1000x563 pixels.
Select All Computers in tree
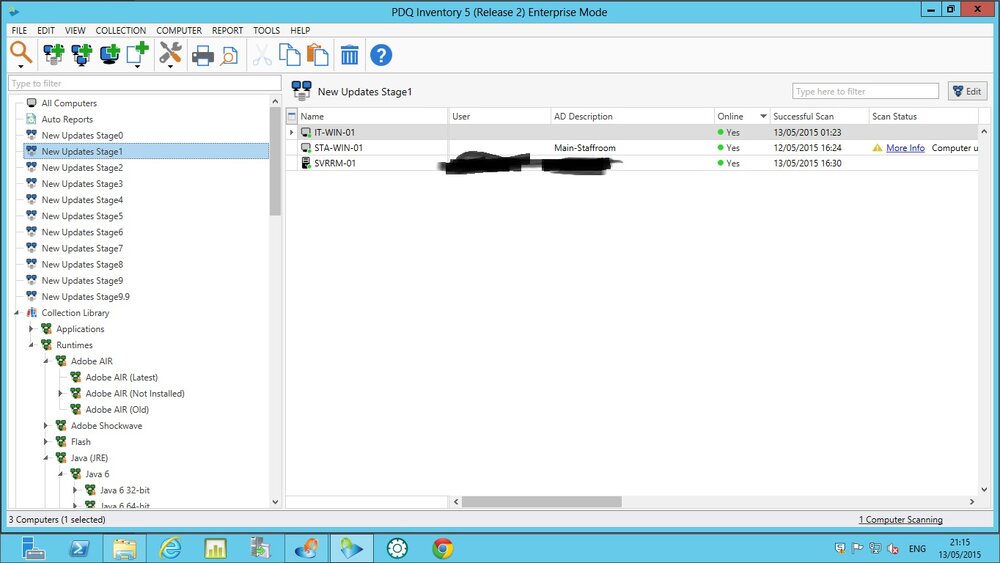point(69,103)
